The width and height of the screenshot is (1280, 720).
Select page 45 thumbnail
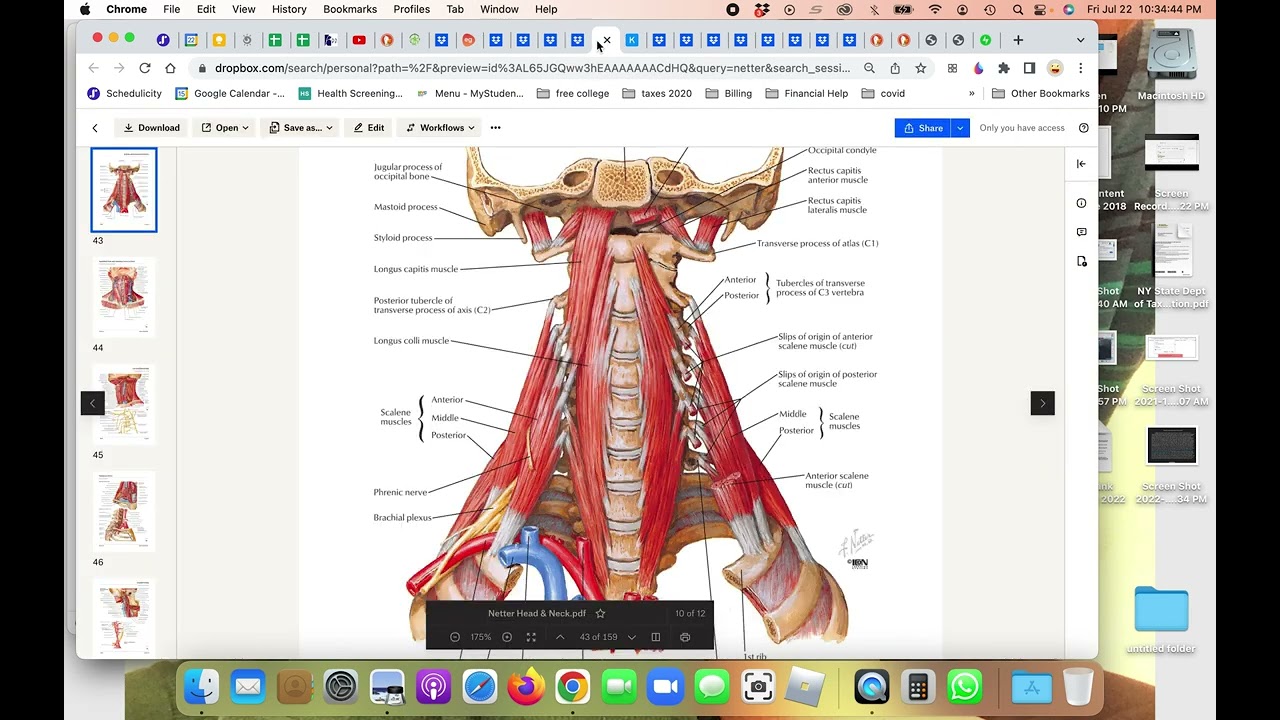pos(124,404)
